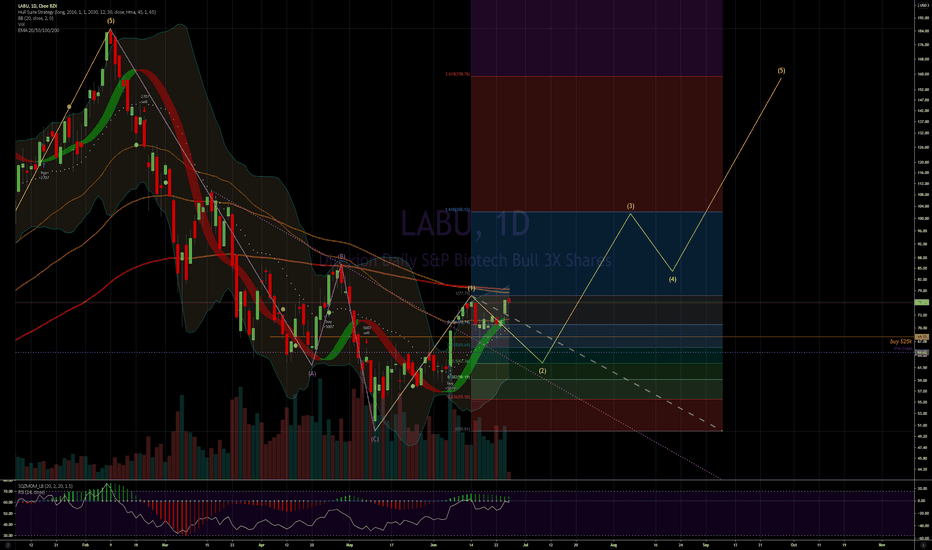Click the Aug date label on time axis

click(613, 544)
